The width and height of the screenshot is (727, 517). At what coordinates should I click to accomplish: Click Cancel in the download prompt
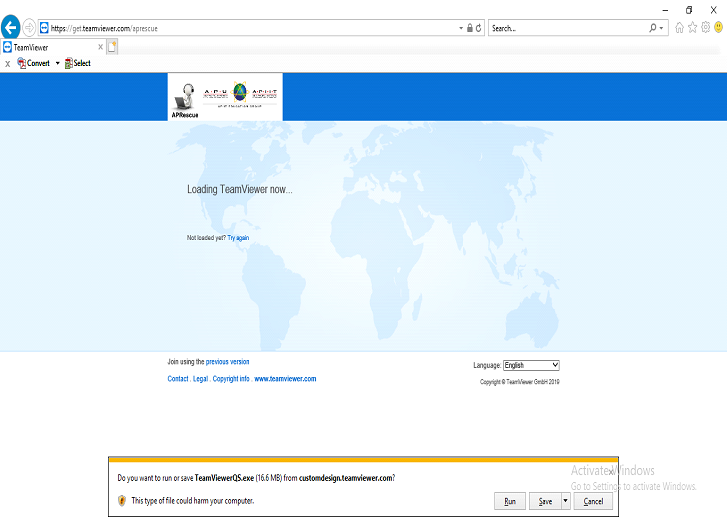[x=593, y=501]
